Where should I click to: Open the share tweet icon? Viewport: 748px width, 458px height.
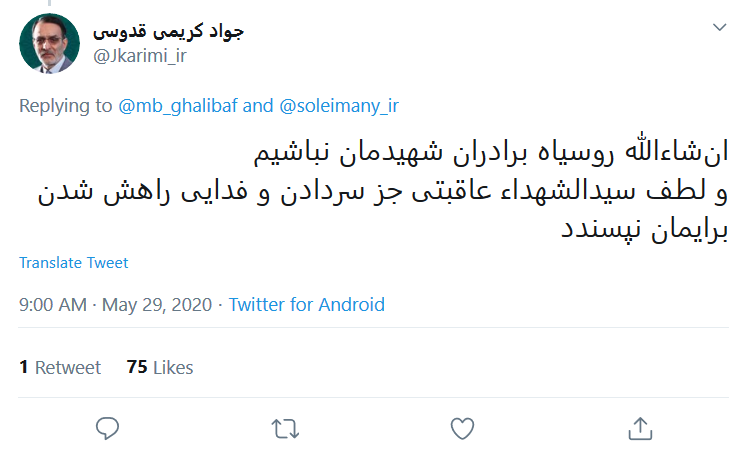[x=638, y=429]
